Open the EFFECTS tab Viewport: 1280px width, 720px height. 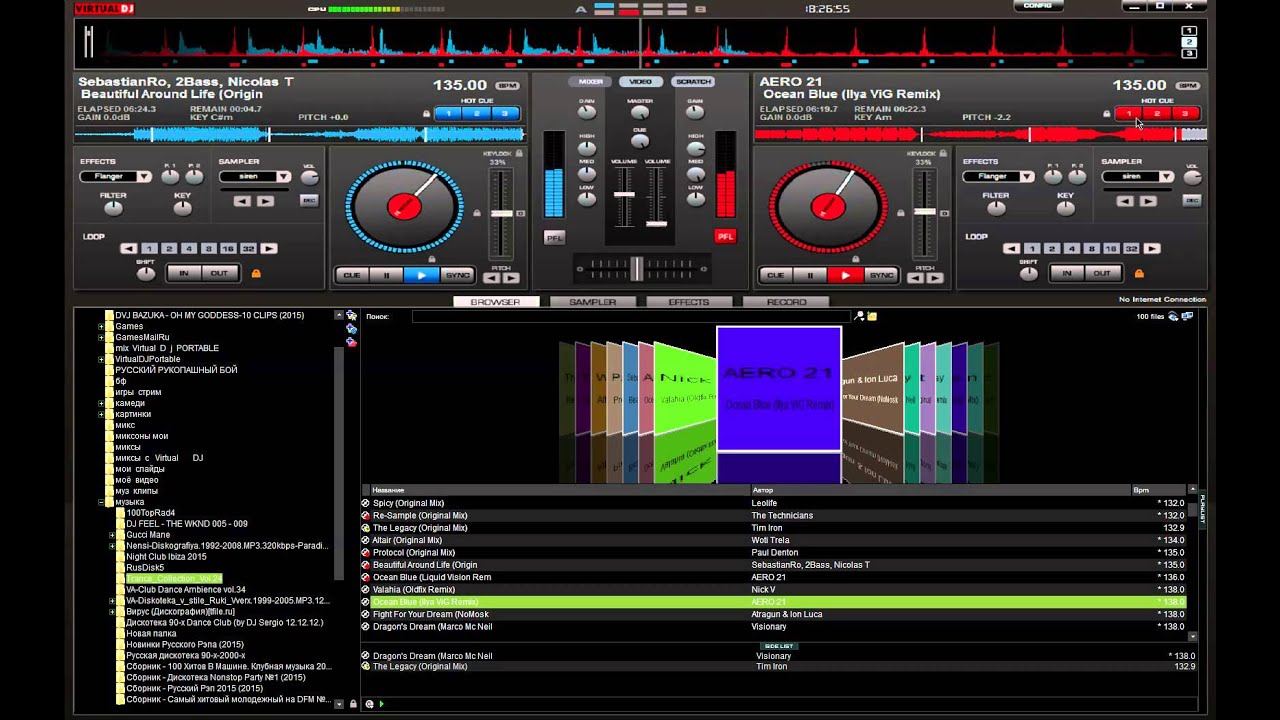point(689,302)
